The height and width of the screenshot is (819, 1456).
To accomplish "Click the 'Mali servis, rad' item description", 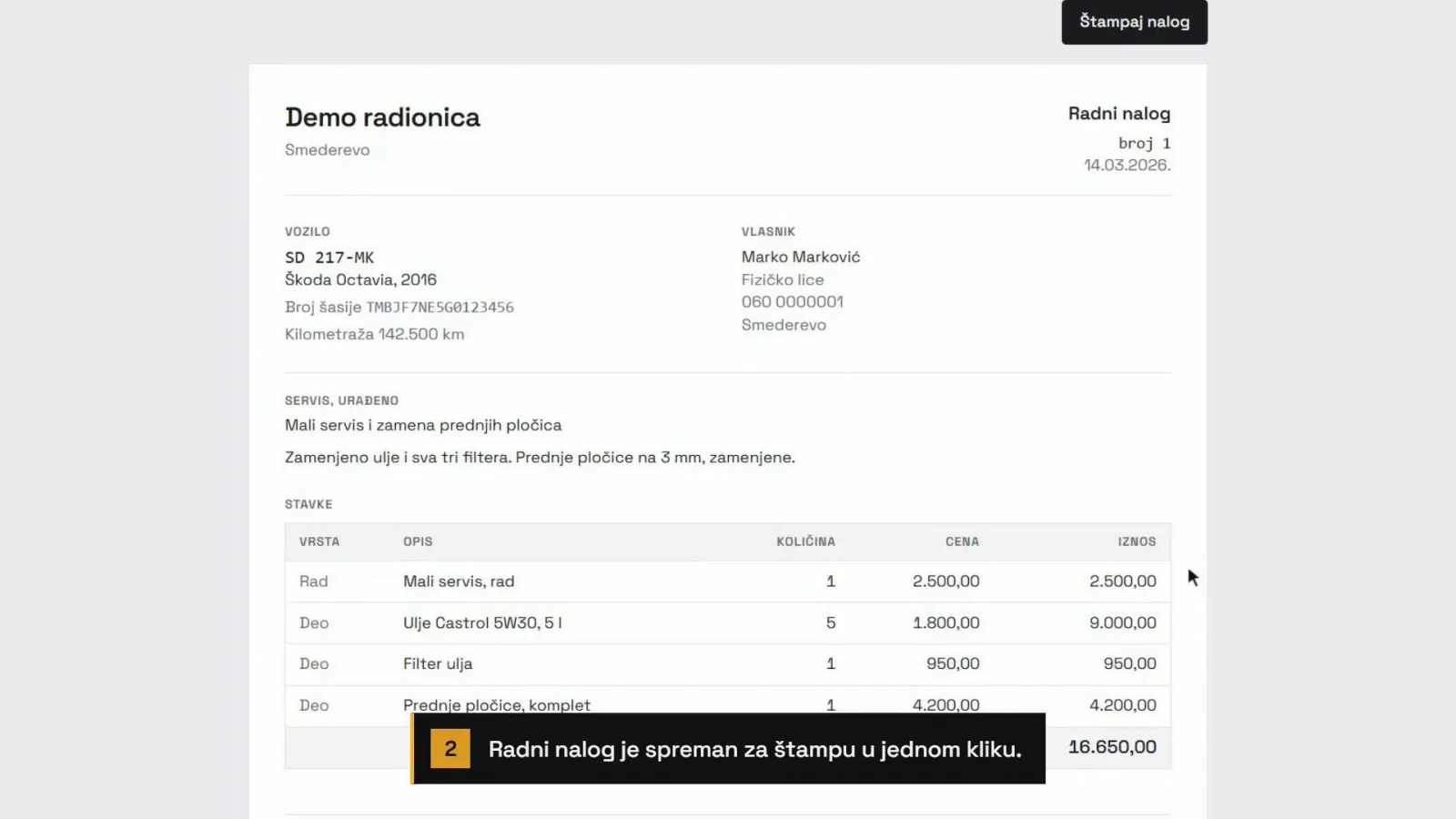I will [459, 581].
